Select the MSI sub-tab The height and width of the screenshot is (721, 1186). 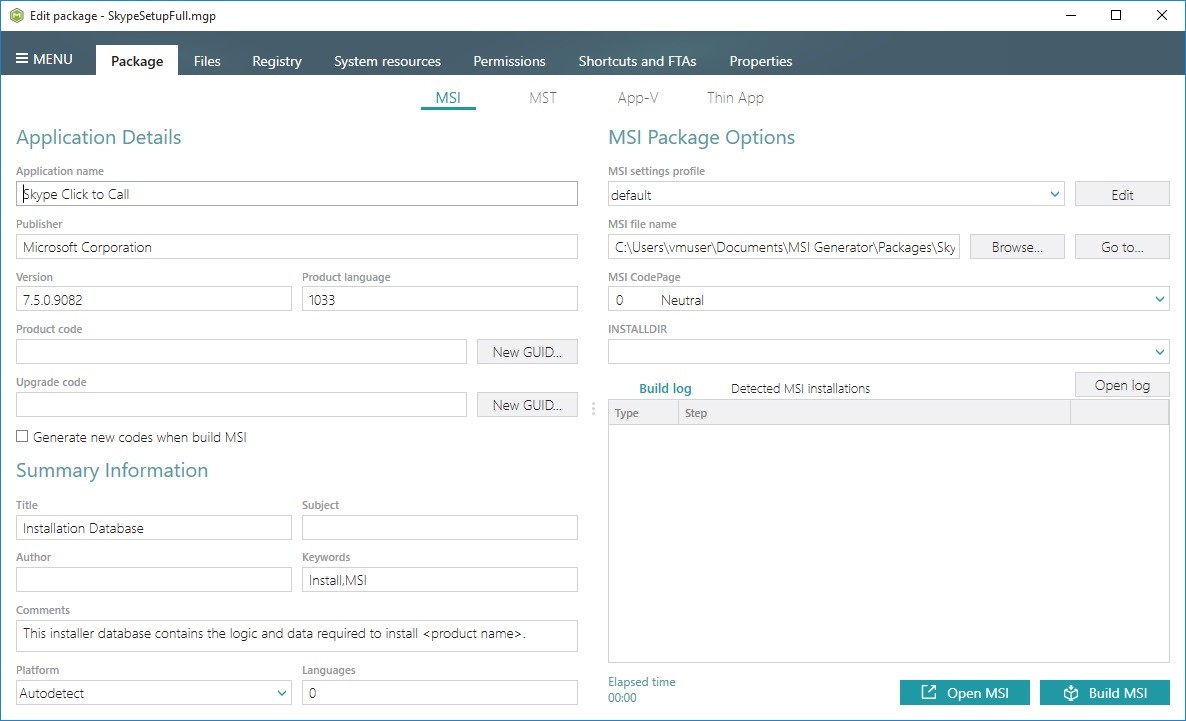pos(448,98)
